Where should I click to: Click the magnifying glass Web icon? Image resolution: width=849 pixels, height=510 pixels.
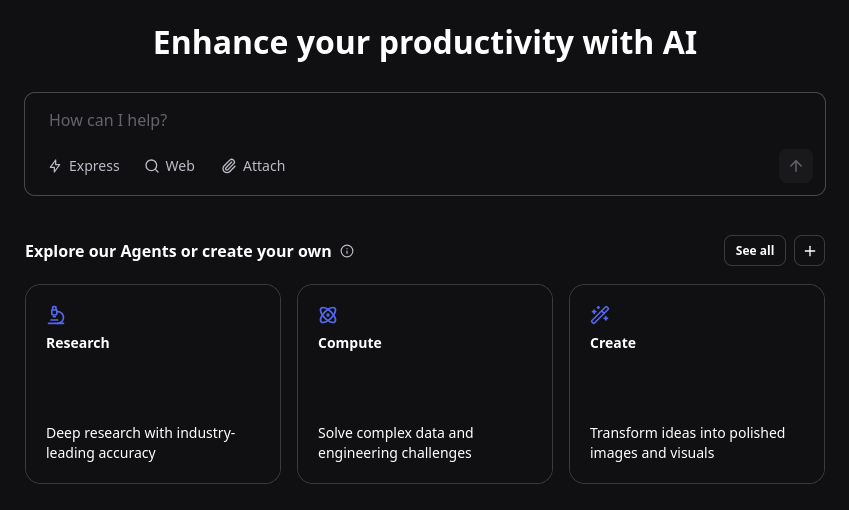point(152,166)
